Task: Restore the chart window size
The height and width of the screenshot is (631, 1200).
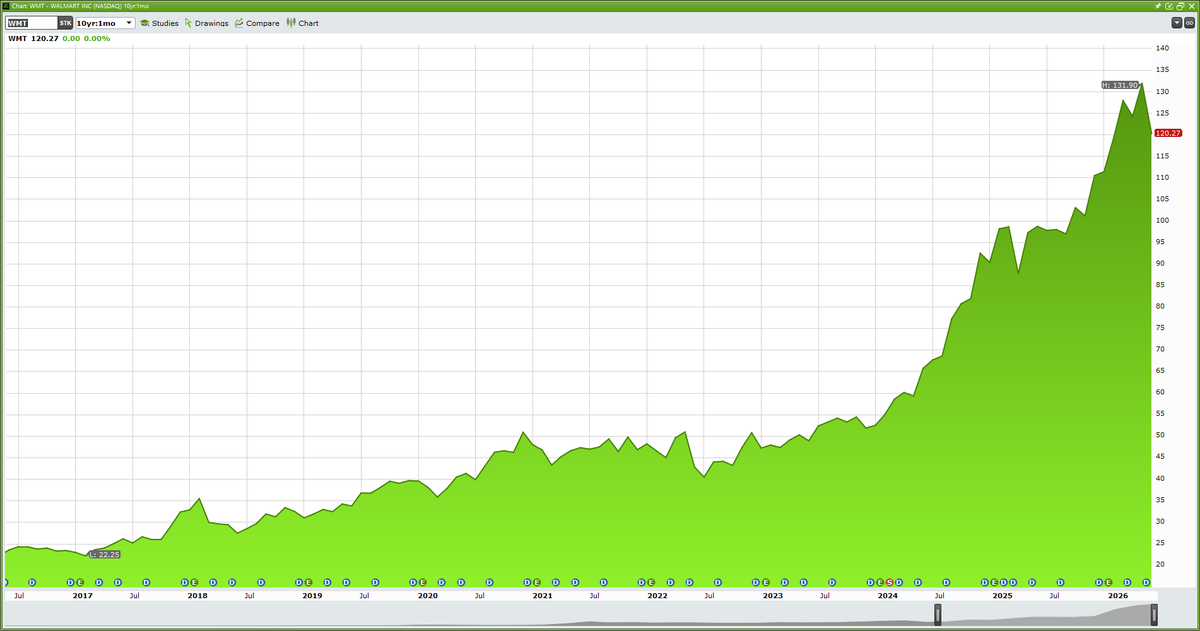Action: (x=1180, y=6)
